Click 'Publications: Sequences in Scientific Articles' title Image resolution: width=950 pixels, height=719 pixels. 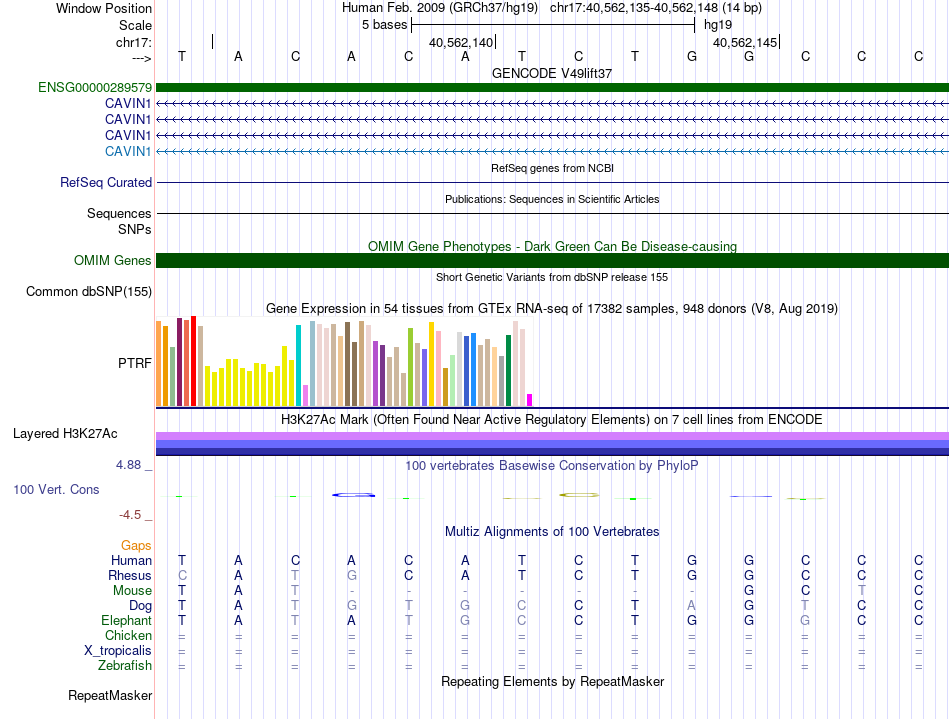click(x=552, y=199)
